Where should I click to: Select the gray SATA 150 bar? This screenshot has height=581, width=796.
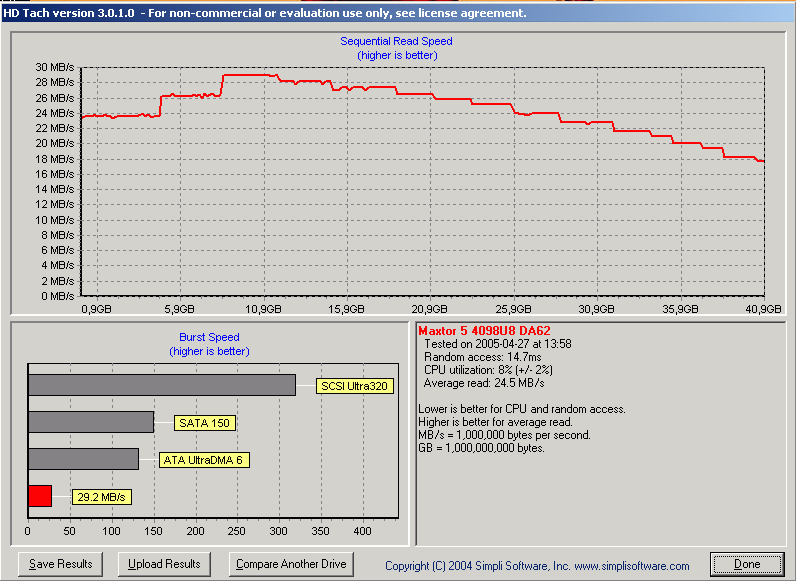point(91,422)
